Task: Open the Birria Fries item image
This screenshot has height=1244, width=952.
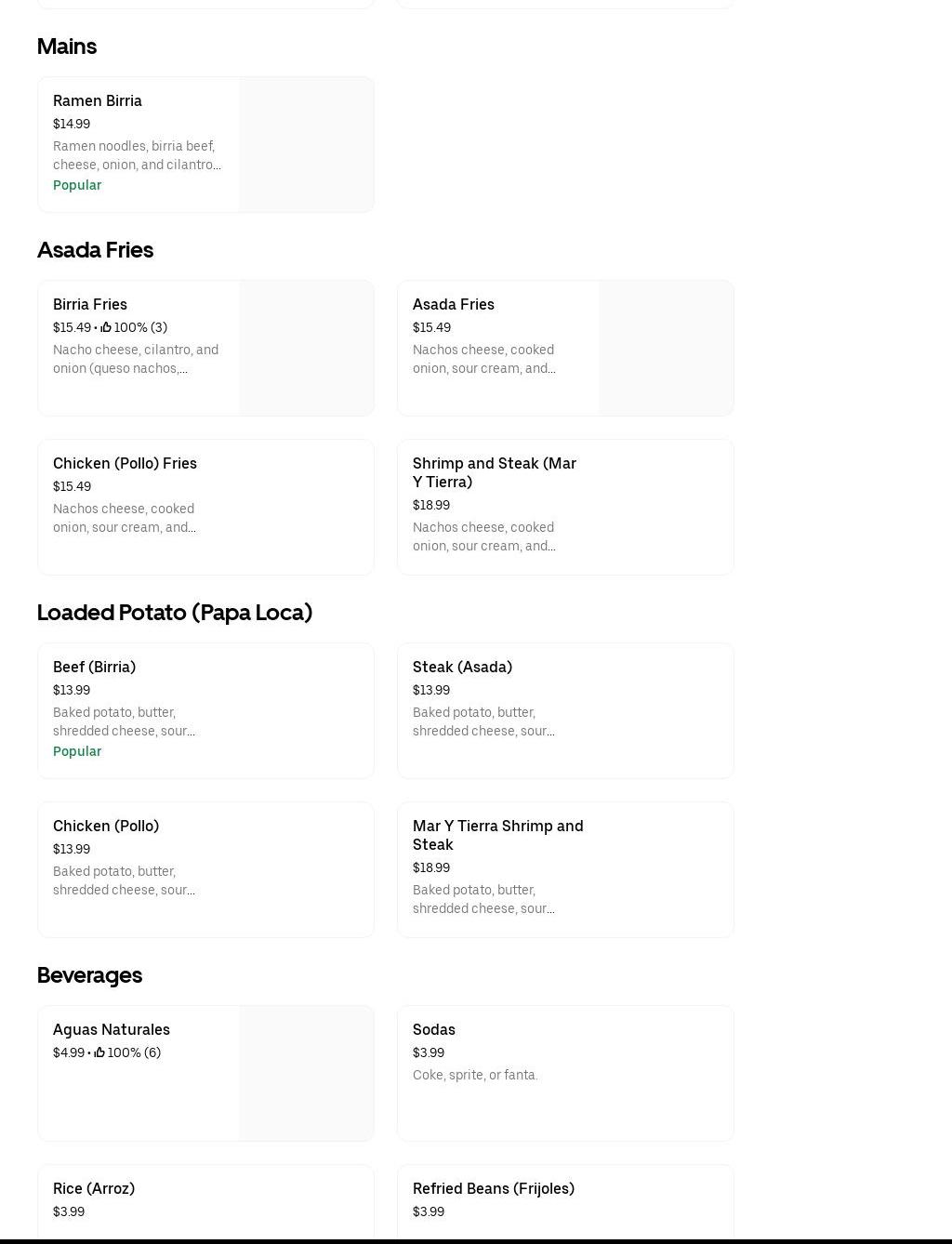Action: 306,349
